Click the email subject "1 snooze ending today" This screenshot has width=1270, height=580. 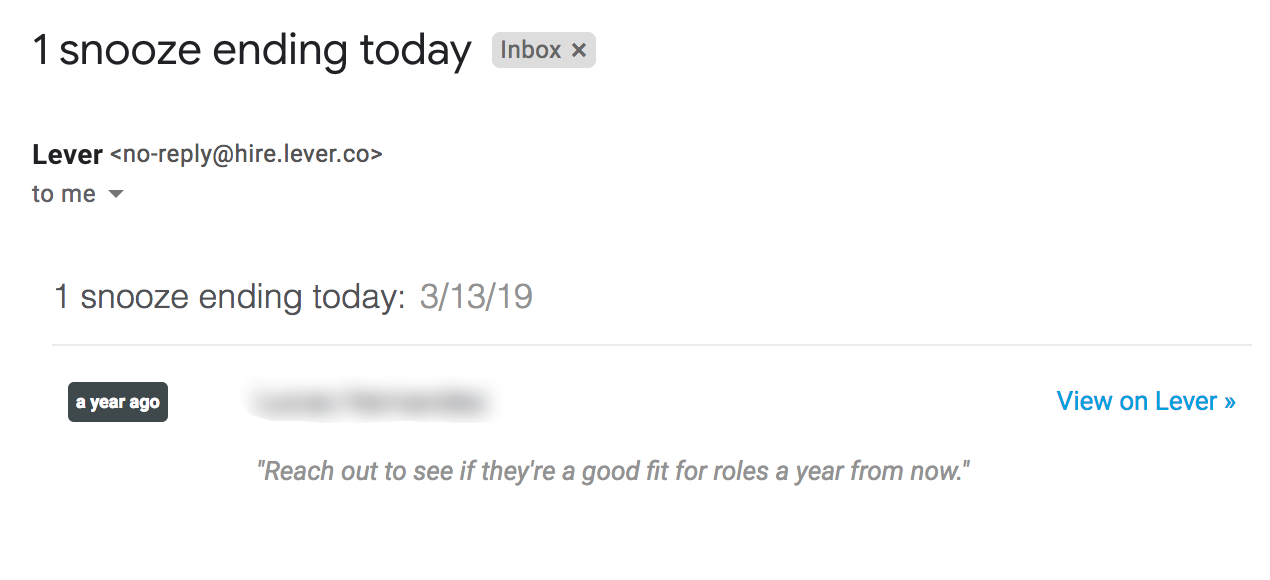[x=251, y=50]
